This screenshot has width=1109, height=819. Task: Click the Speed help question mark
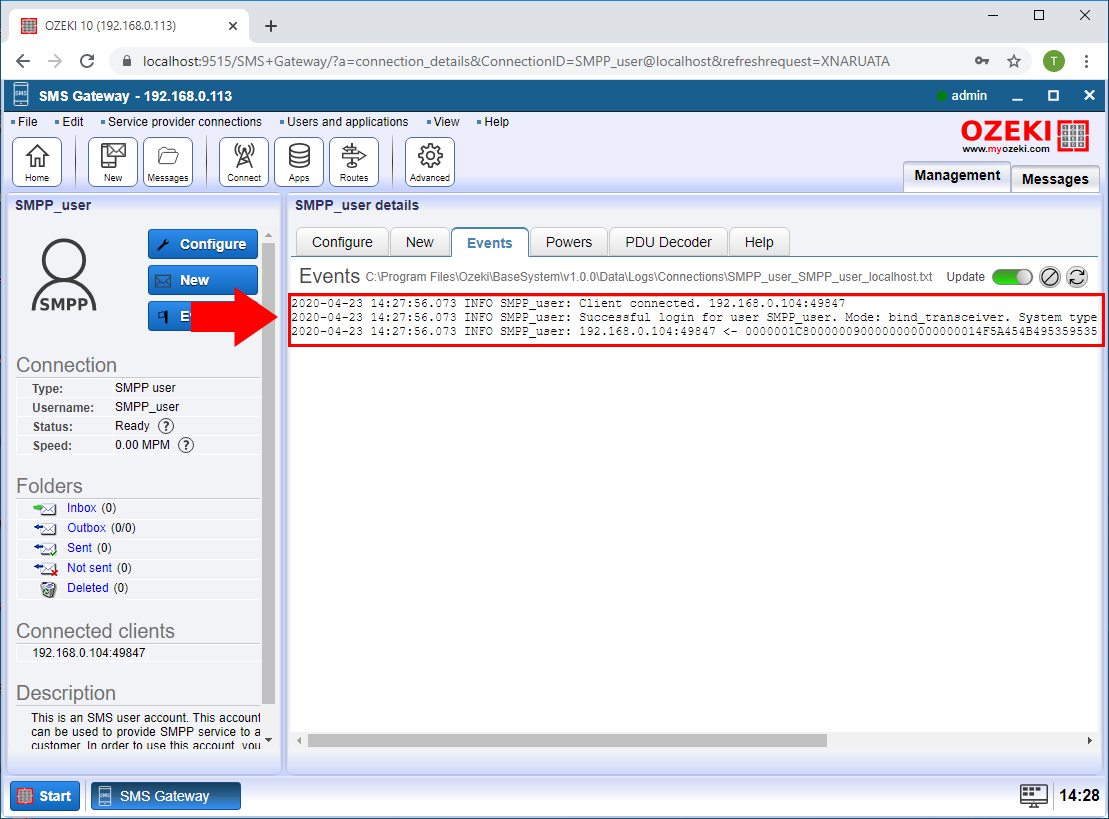(x=185, y=444)
